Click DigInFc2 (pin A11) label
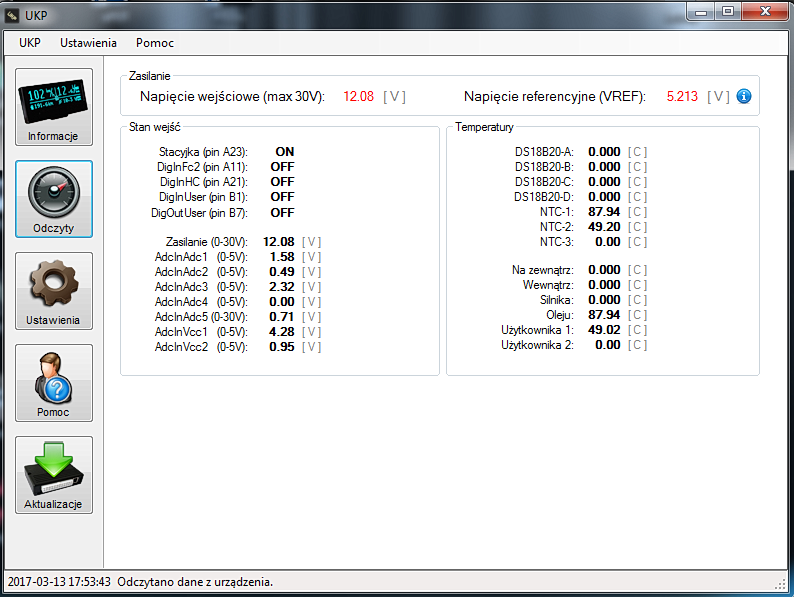794x597 pixels. (x=202, y=167)
